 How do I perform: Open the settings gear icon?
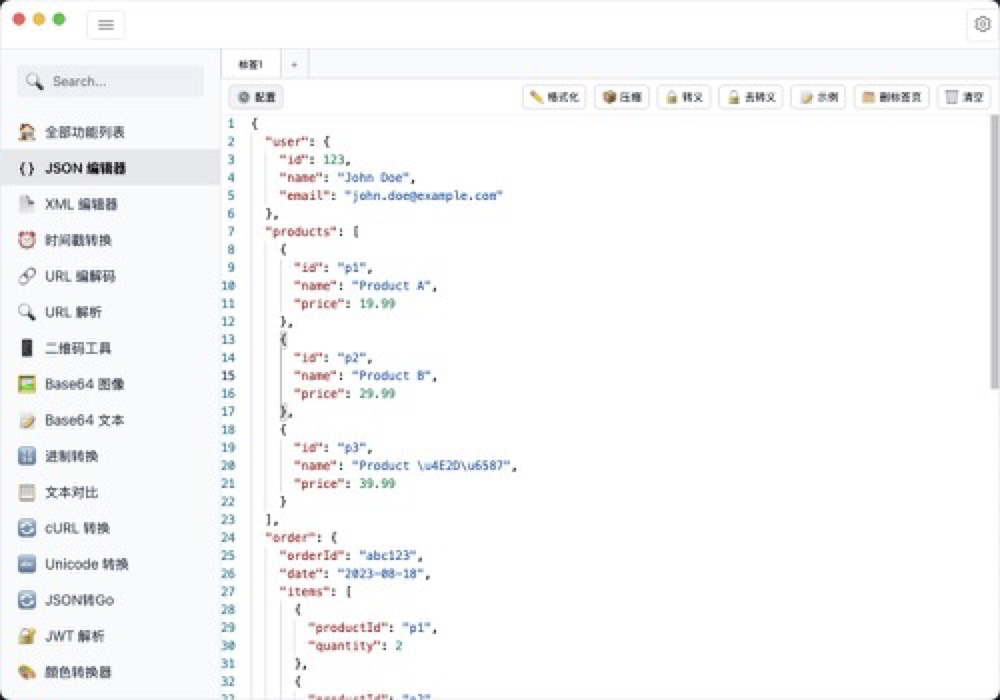[982, 24]
